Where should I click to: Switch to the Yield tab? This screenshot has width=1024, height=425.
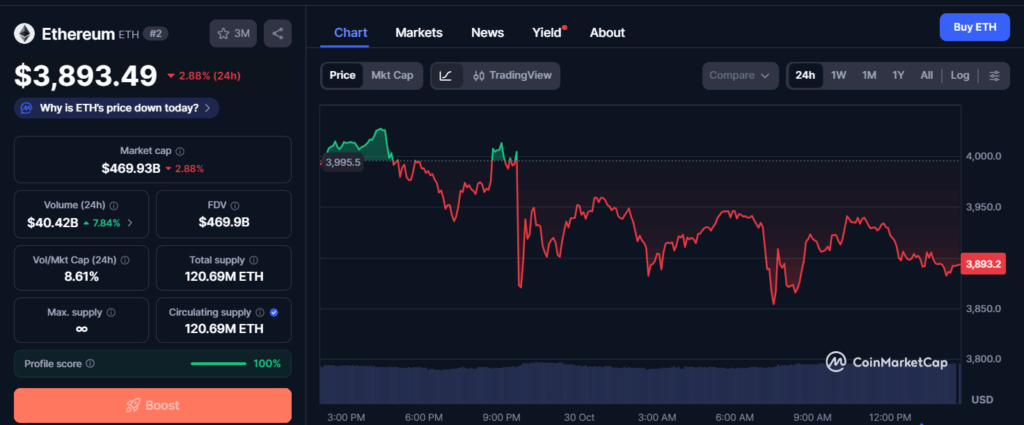pos(546,32)
